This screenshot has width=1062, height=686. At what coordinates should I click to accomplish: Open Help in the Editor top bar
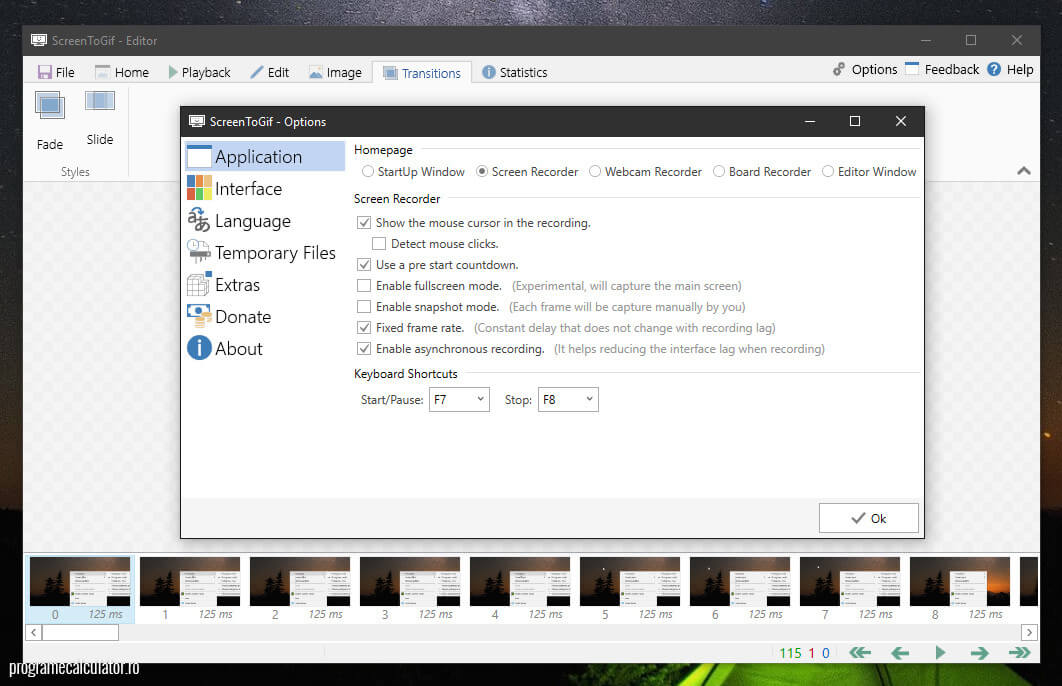coord(1010,70)
